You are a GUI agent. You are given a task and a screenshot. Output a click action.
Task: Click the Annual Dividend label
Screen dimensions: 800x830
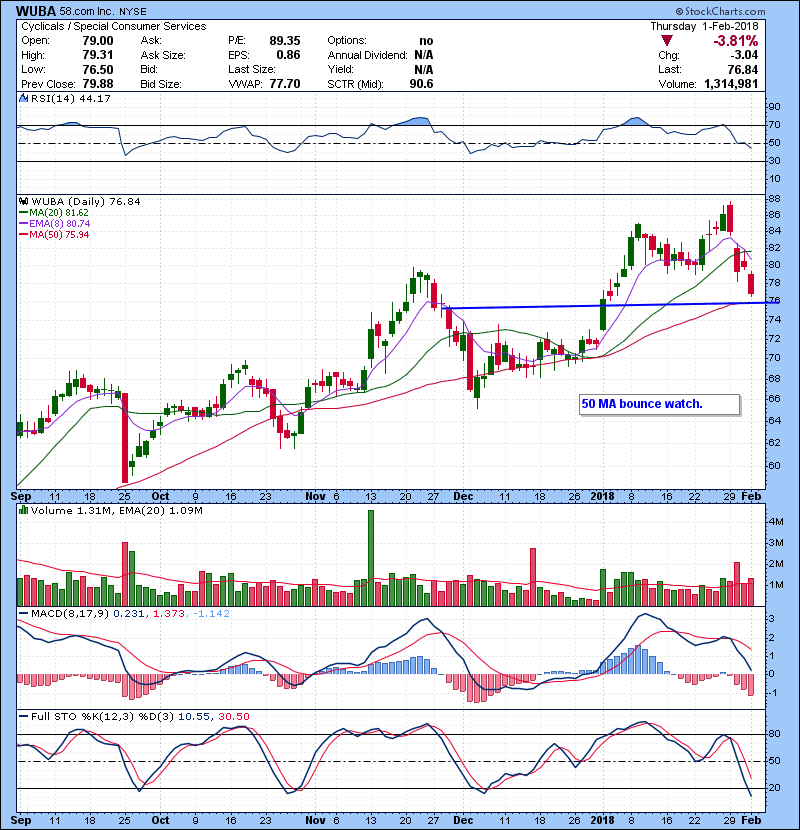[367, 55]
